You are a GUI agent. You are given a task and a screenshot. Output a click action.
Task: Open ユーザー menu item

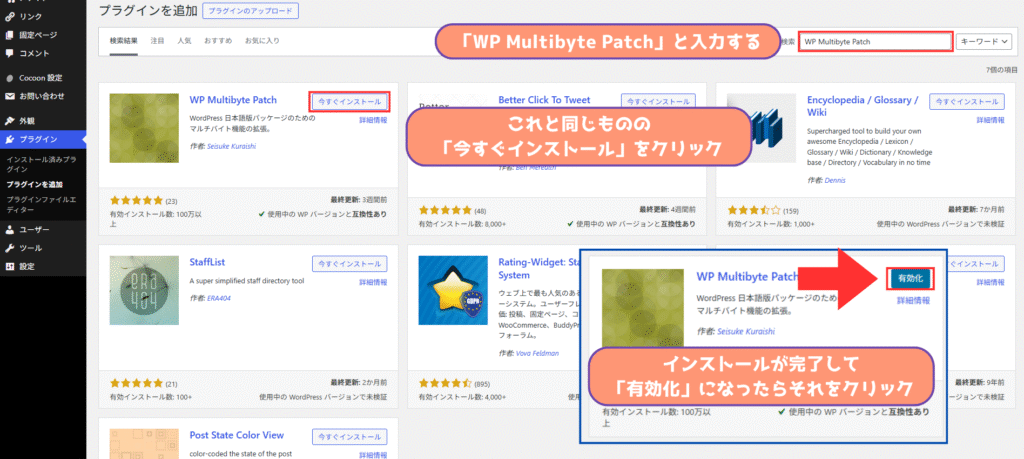[34, 230]
